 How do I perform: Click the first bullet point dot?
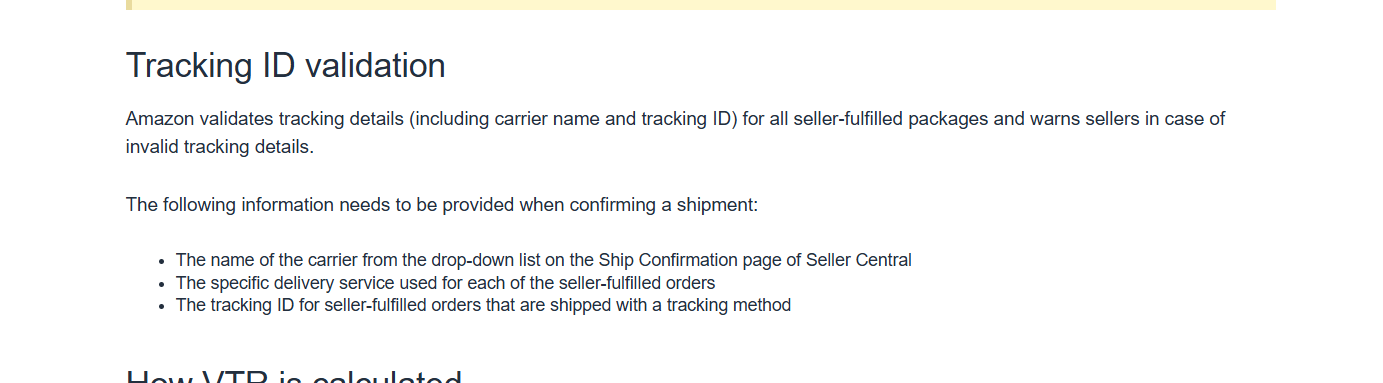(x=161, y=262)
